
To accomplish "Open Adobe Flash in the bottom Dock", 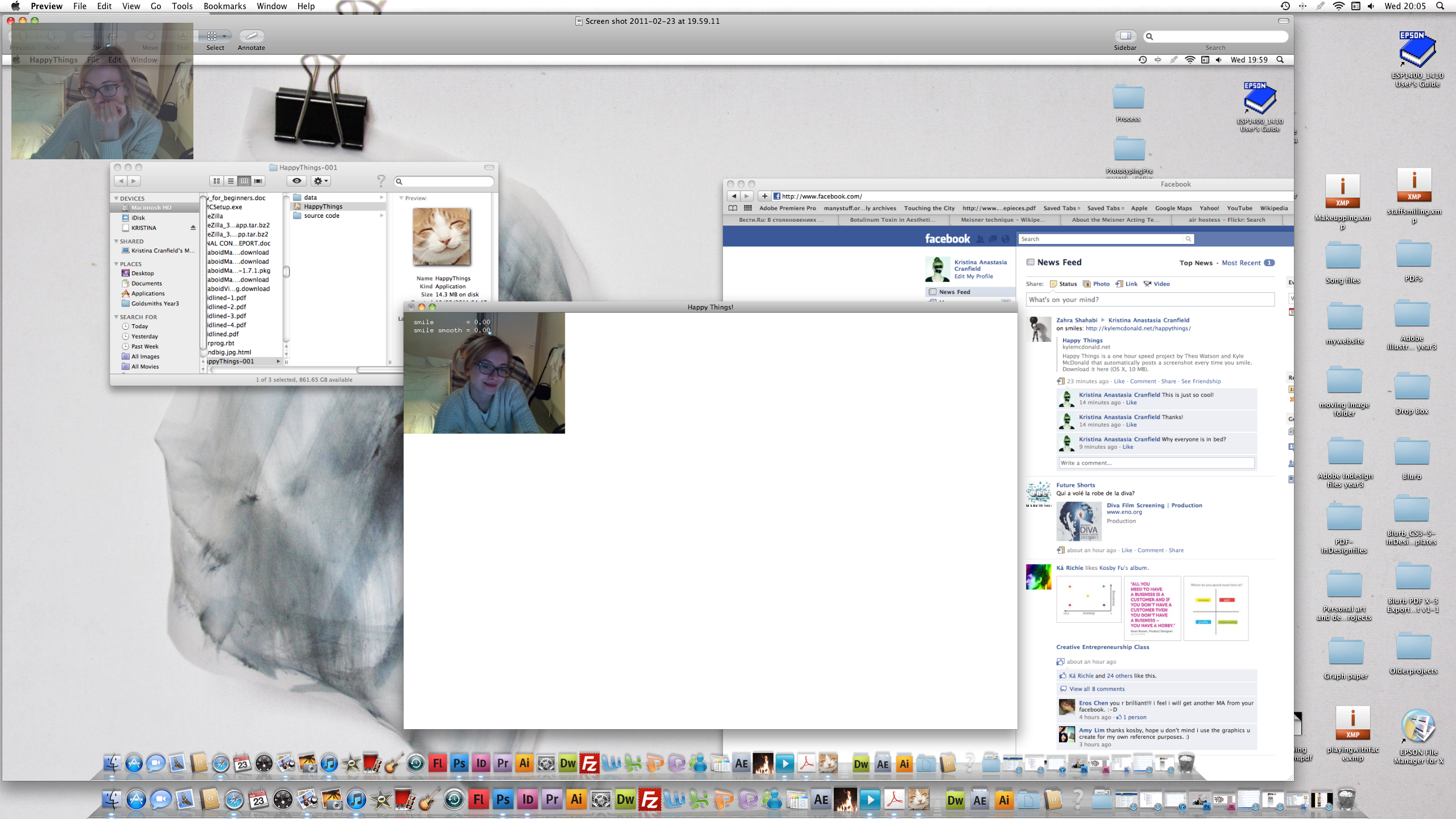I will [x=478, y=800].
